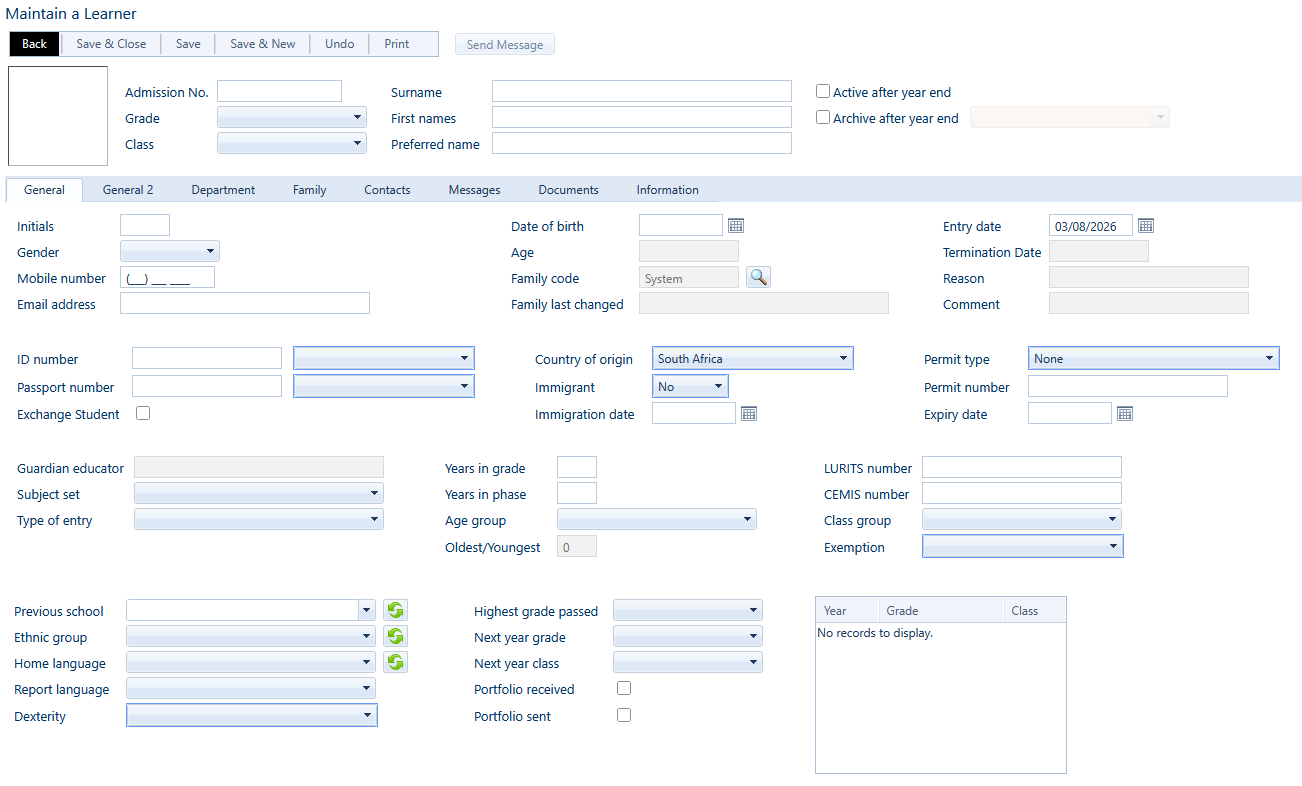Open the Home language dropdown

pyautogui.click(x=251, y=662)
